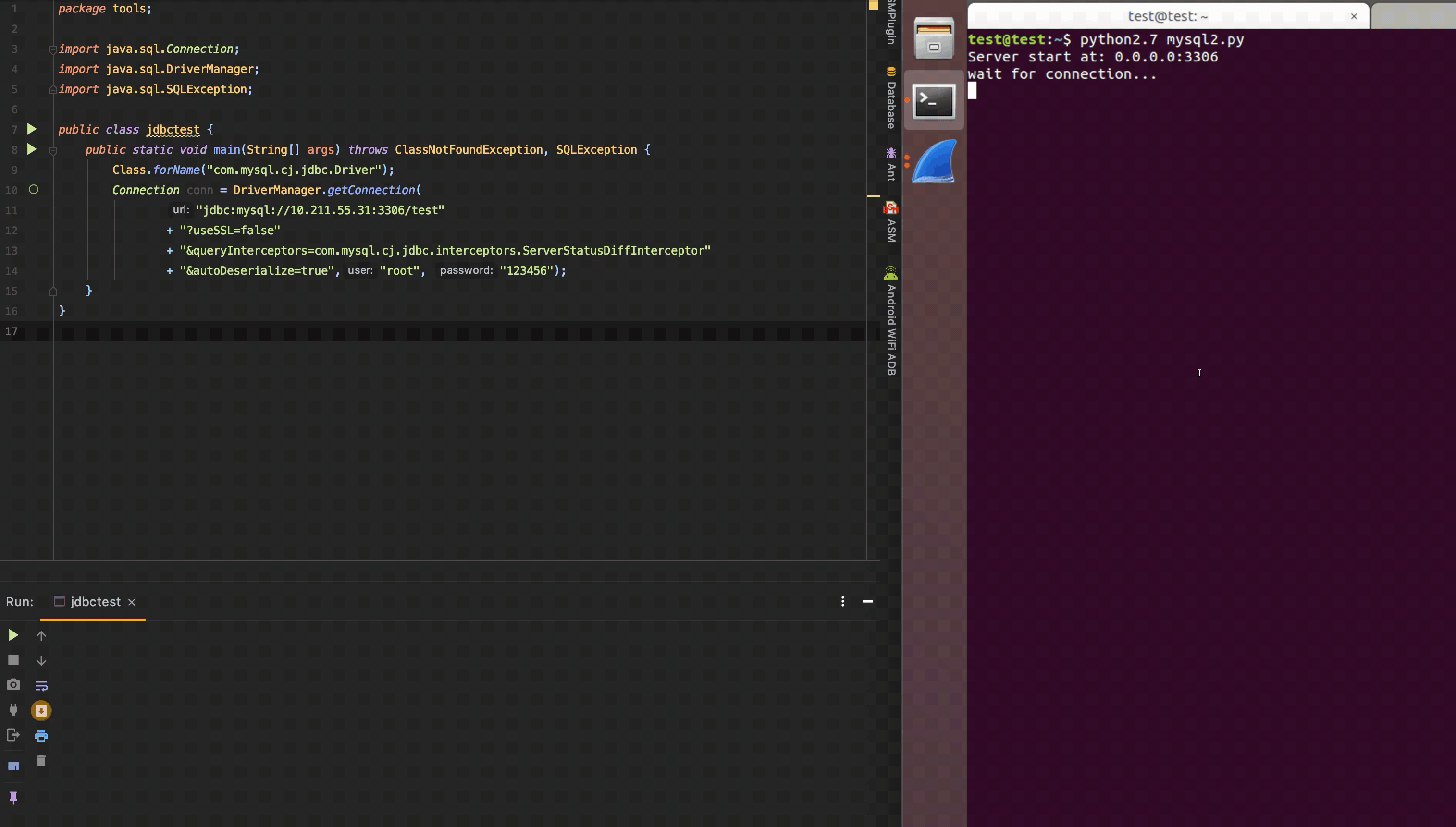Click the gutter circle marker on line 10
The height and width of the screenshot is (827, 1456).
[x=34, y=189]
